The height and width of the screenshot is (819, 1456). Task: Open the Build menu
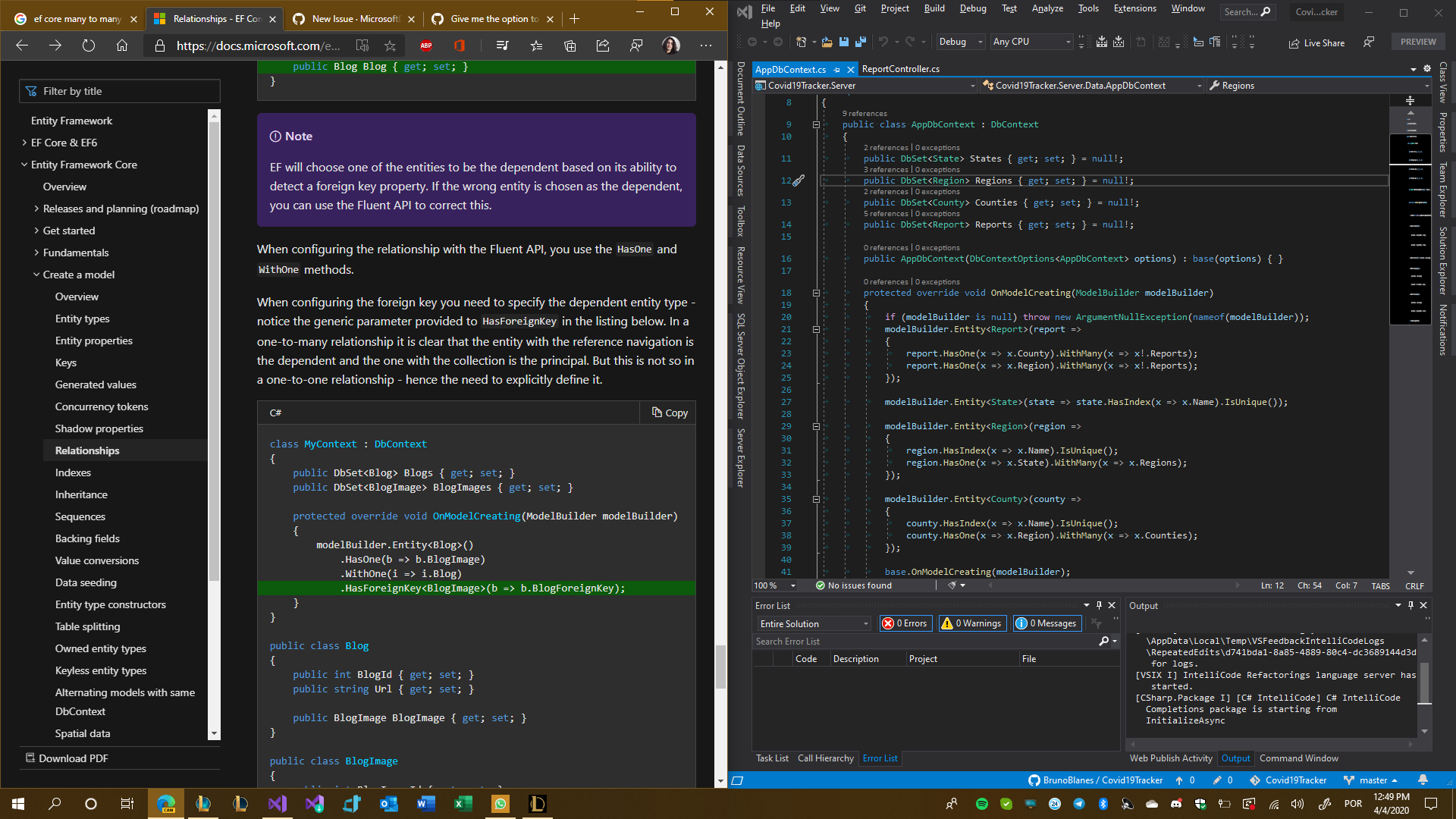click(x=934, y=8)
